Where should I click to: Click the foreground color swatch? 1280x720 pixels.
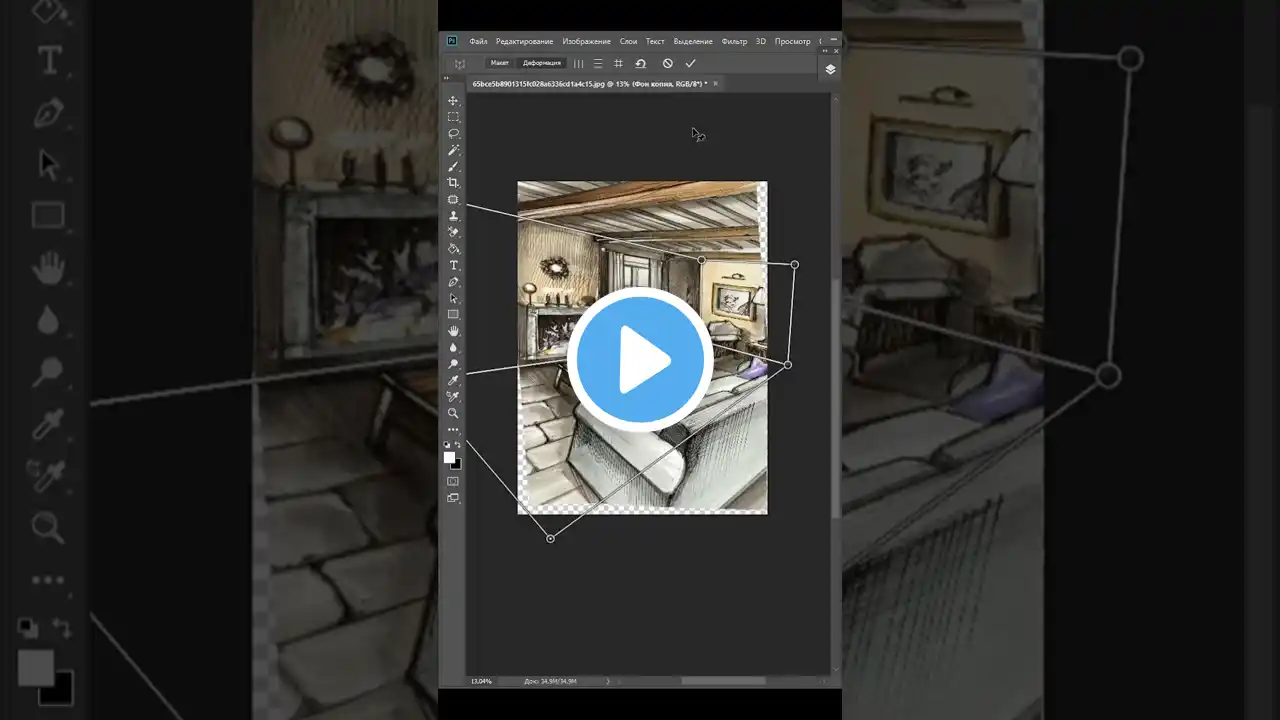coord(449,457)
